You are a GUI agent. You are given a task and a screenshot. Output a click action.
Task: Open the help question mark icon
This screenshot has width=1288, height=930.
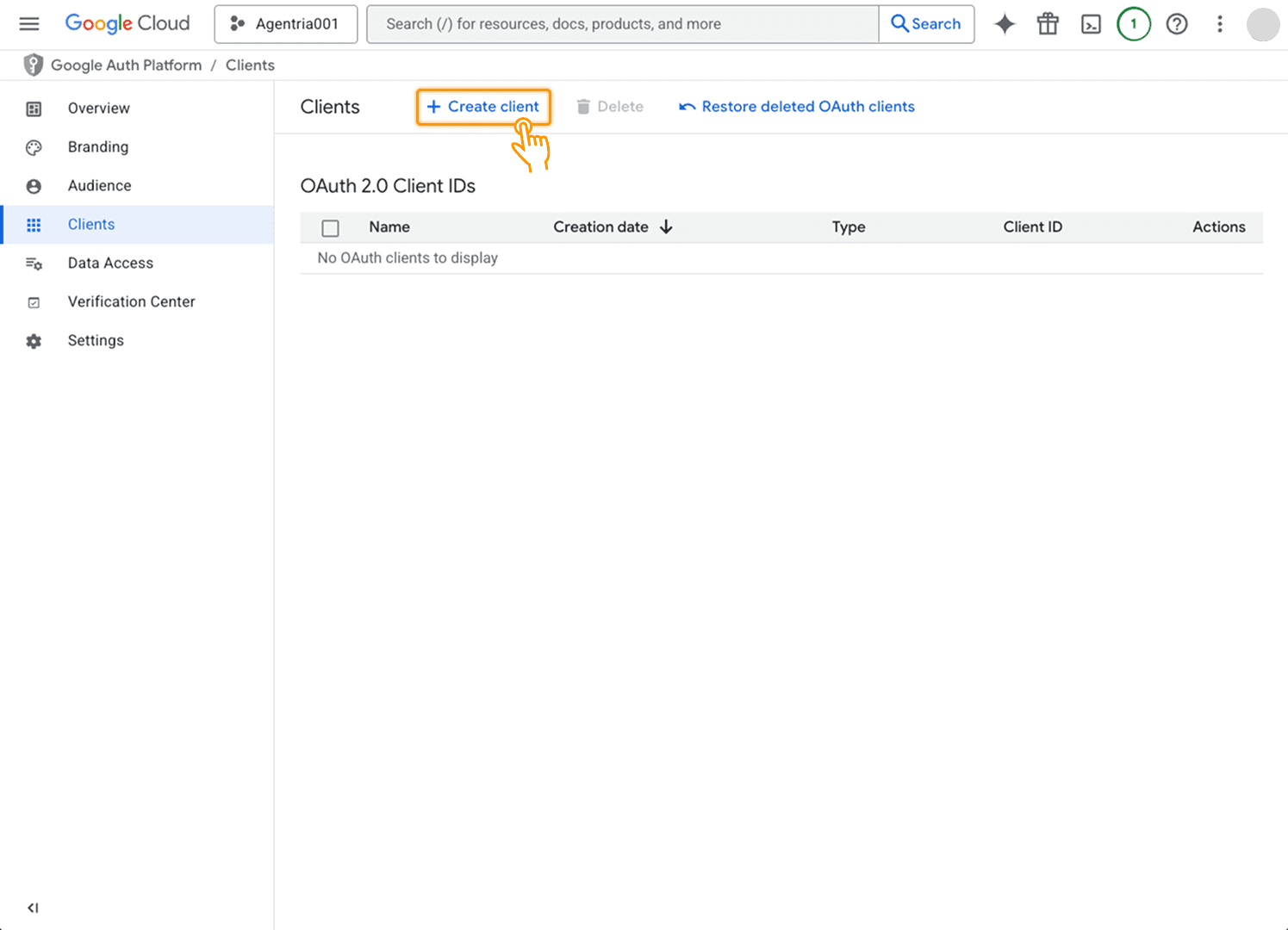coord(1177,24)
